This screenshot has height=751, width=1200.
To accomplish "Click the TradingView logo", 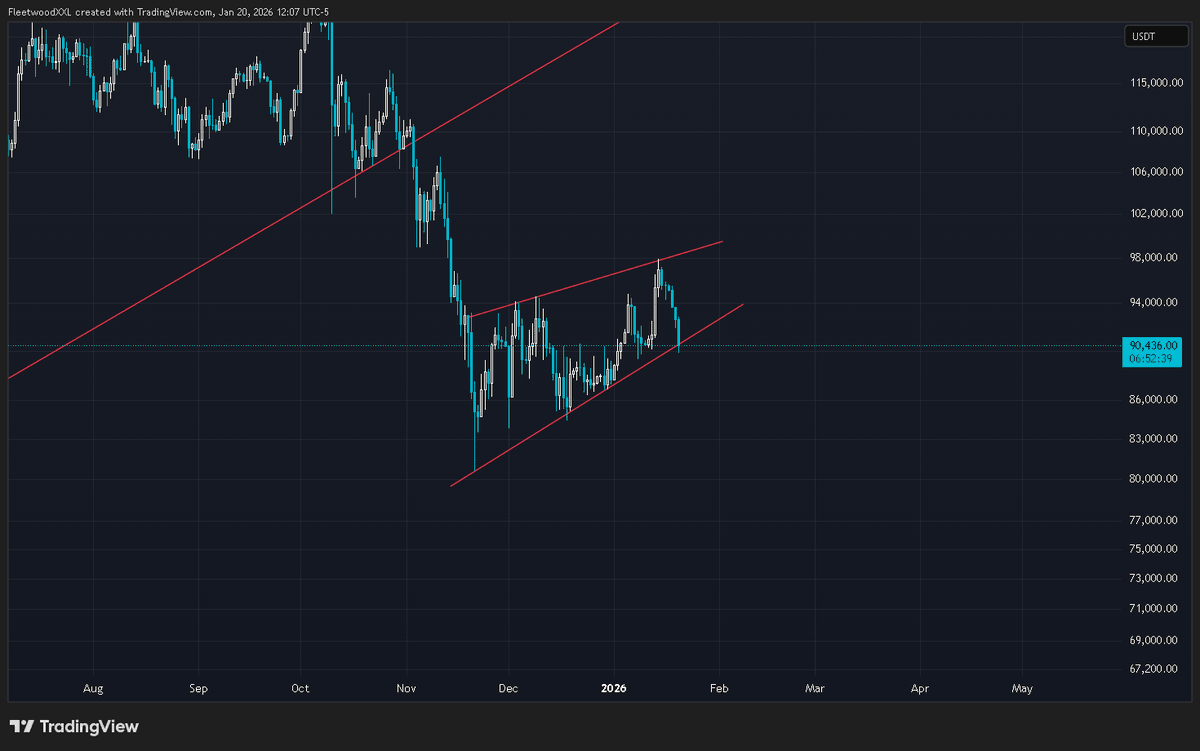I will 74,727.
